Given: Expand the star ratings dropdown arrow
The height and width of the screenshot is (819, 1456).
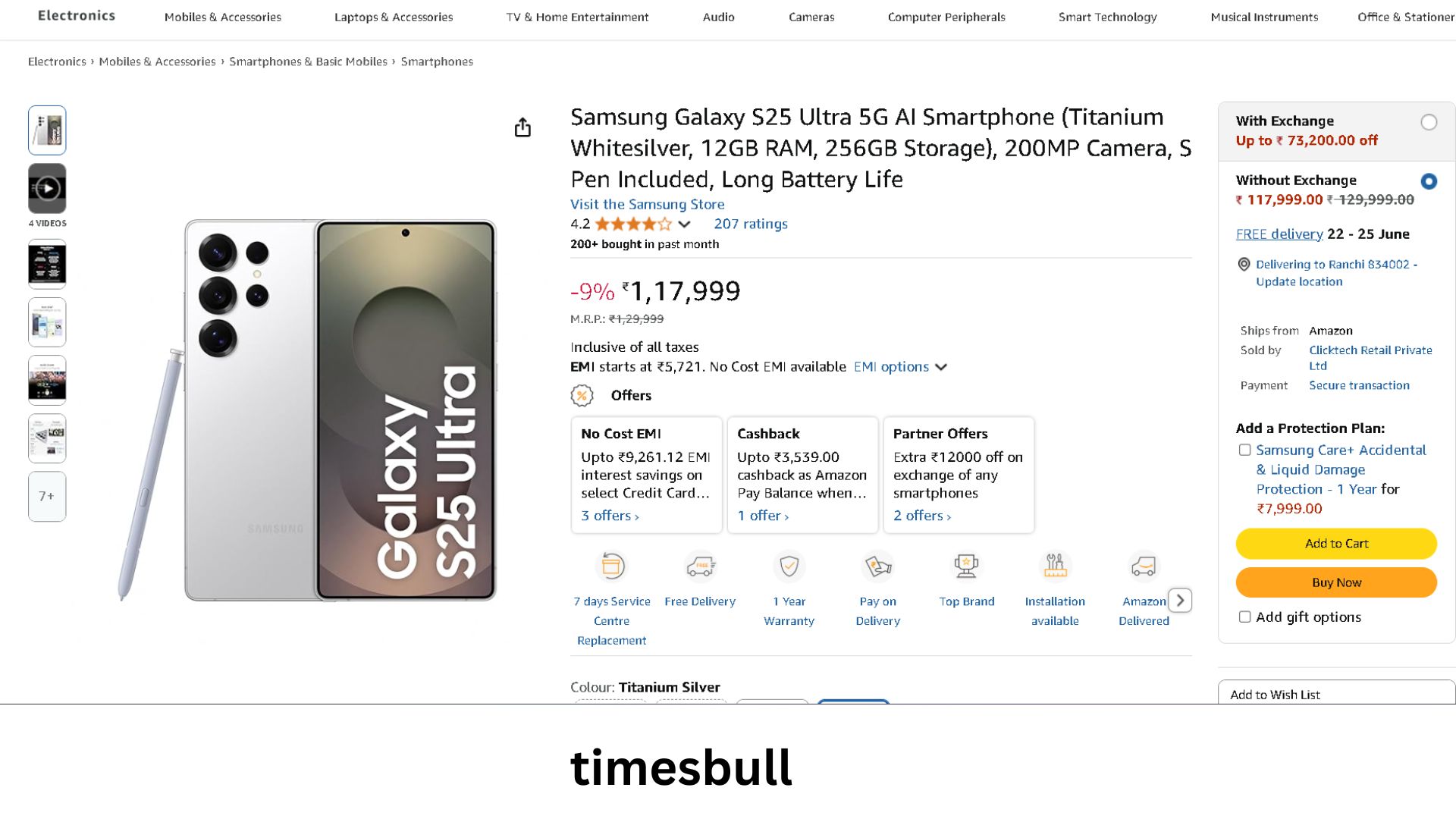Looking at the screenshot, I should pos(684,224).
